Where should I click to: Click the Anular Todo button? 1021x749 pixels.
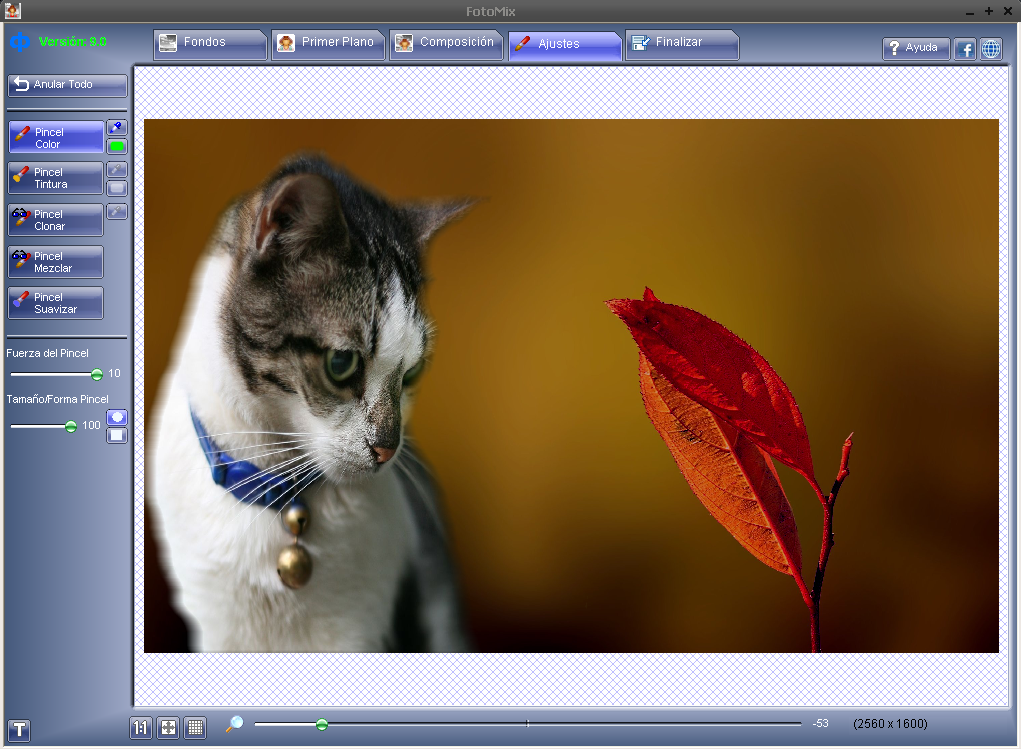[x=66, y=86]
